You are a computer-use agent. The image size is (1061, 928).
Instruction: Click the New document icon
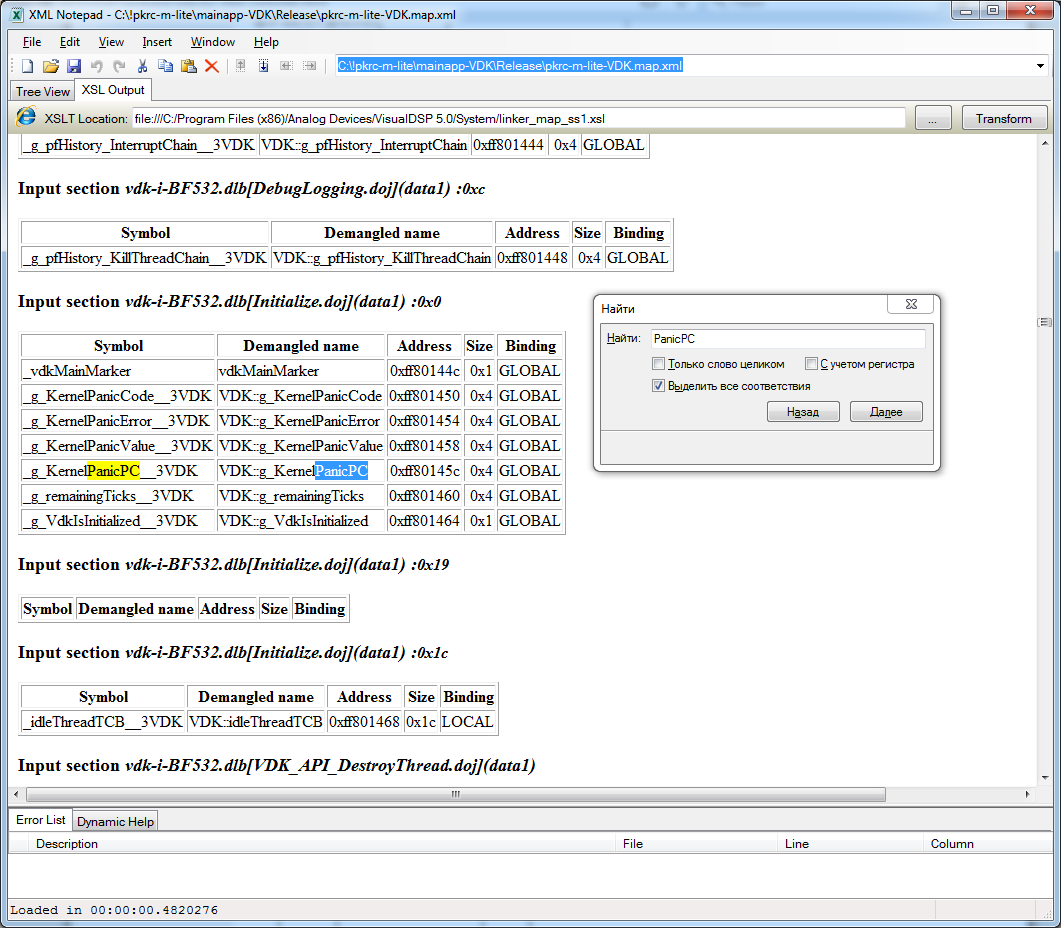[27, 66]
